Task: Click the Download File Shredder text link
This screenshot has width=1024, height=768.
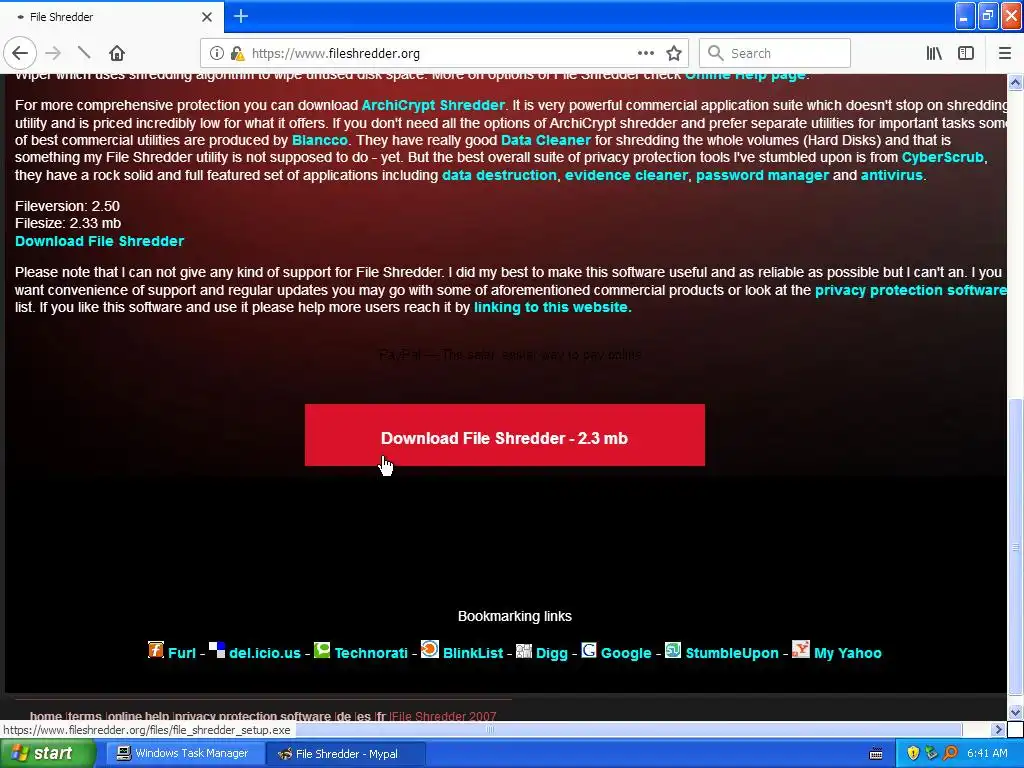Action: click(x=99, y=241)
